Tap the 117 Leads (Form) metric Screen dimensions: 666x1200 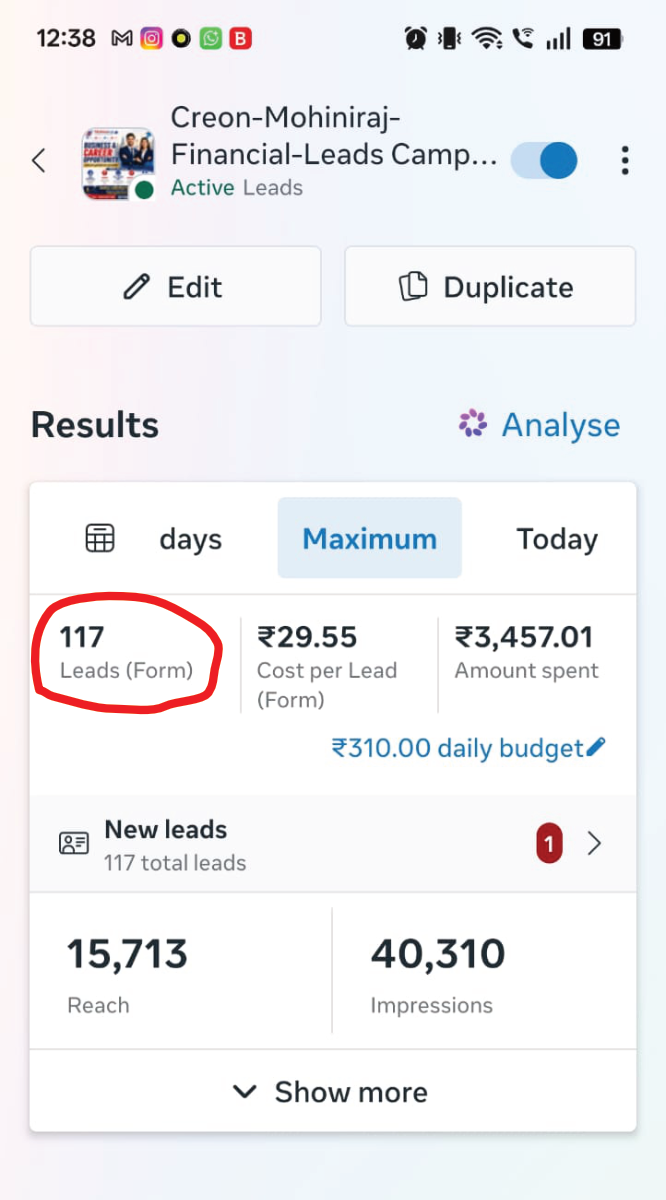click(x=126, y=652)
